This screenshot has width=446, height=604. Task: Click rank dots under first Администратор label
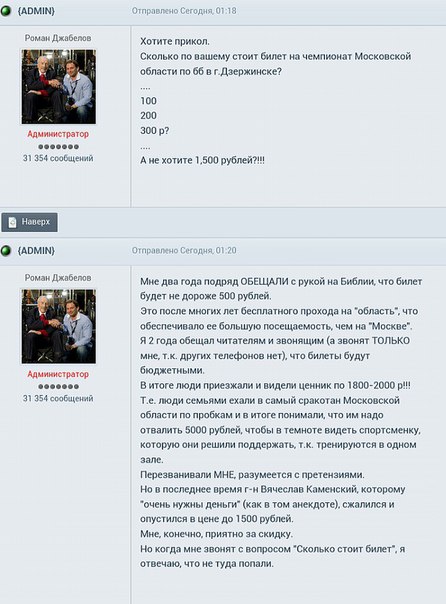click(59, 147)
